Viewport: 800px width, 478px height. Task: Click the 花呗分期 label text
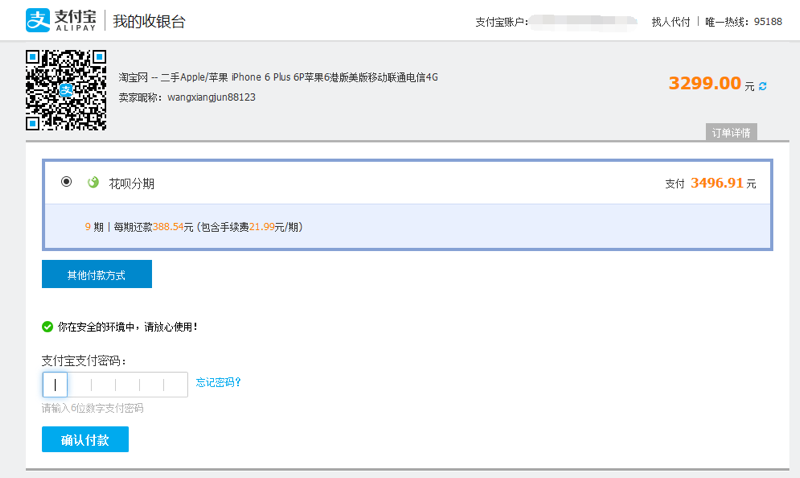pyautogui.click(x=132, y=184)
